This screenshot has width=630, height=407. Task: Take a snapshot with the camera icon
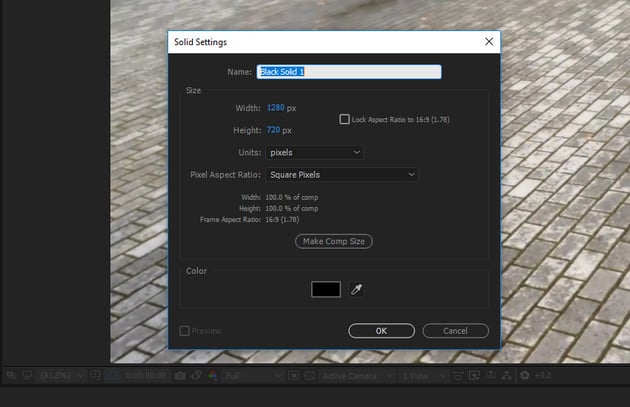tap(180, 376)
